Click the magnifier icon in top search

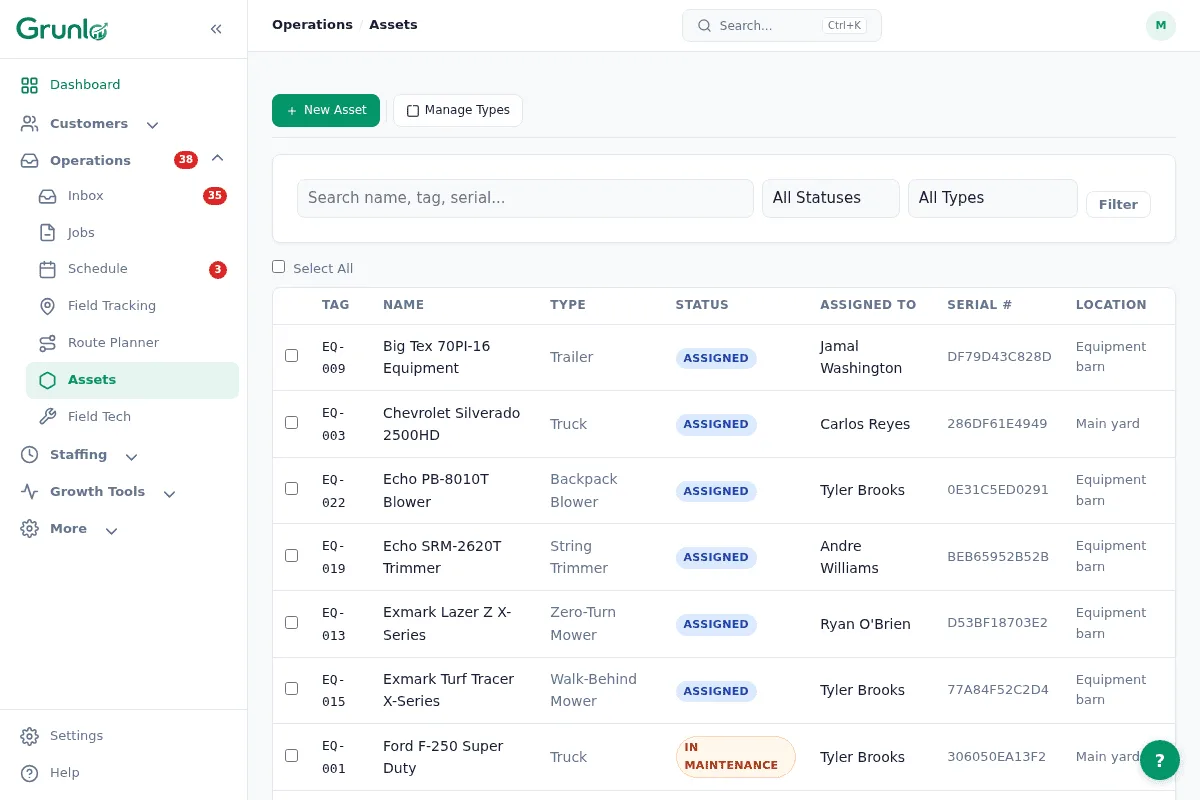click(704, 26)
